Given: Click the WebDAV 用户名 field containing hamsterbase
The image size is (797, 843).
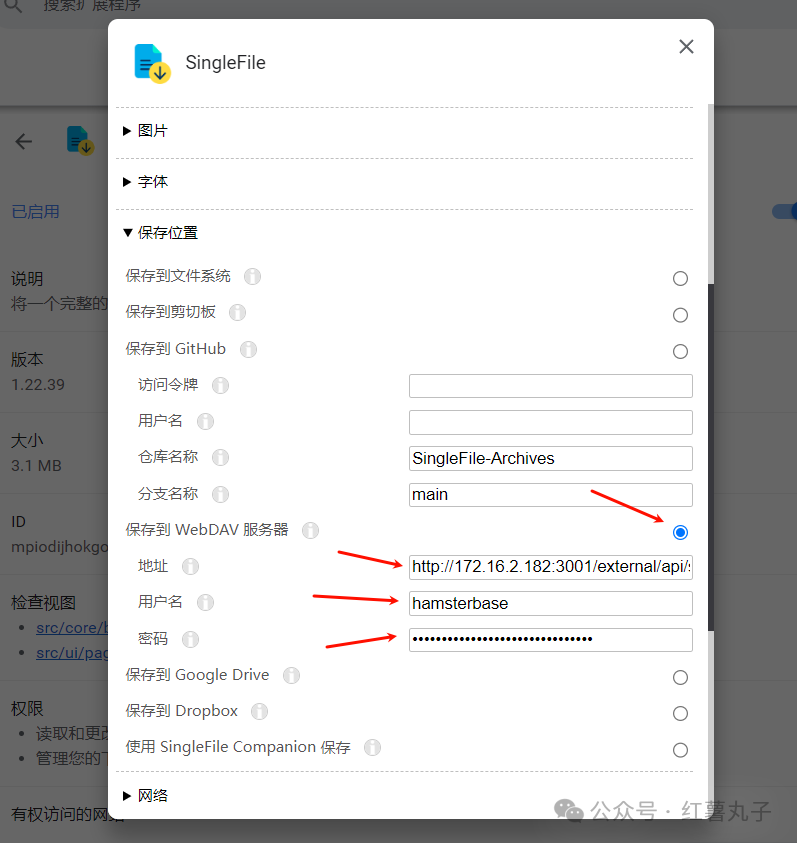Looking at the screenshot, I should 550,603.
